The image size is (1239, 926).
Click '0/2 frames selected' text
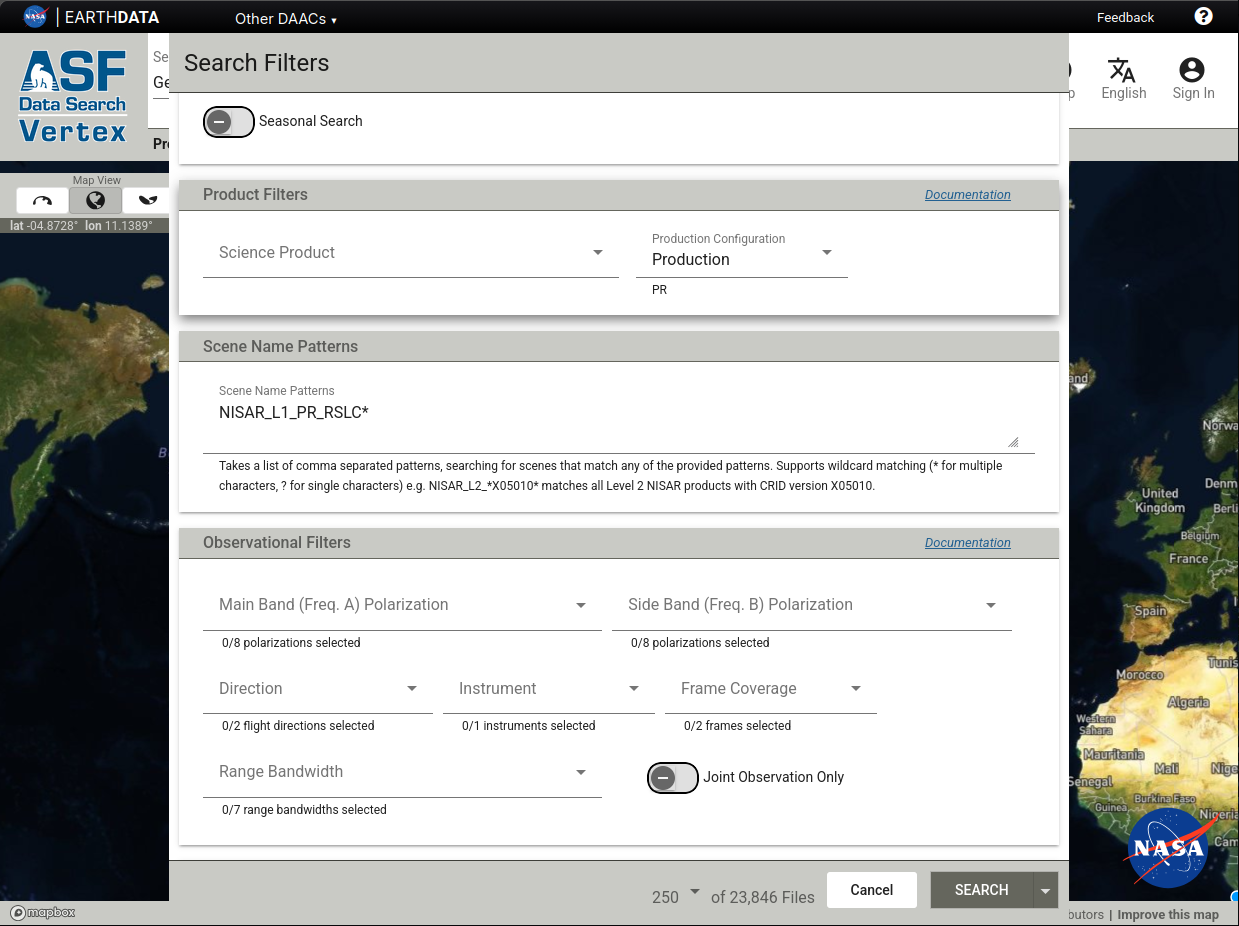click(737, 726)
